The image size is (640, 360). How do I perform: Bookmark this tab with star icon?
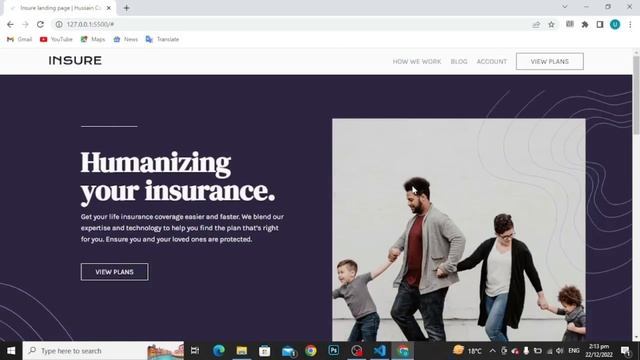coord(551,24)
